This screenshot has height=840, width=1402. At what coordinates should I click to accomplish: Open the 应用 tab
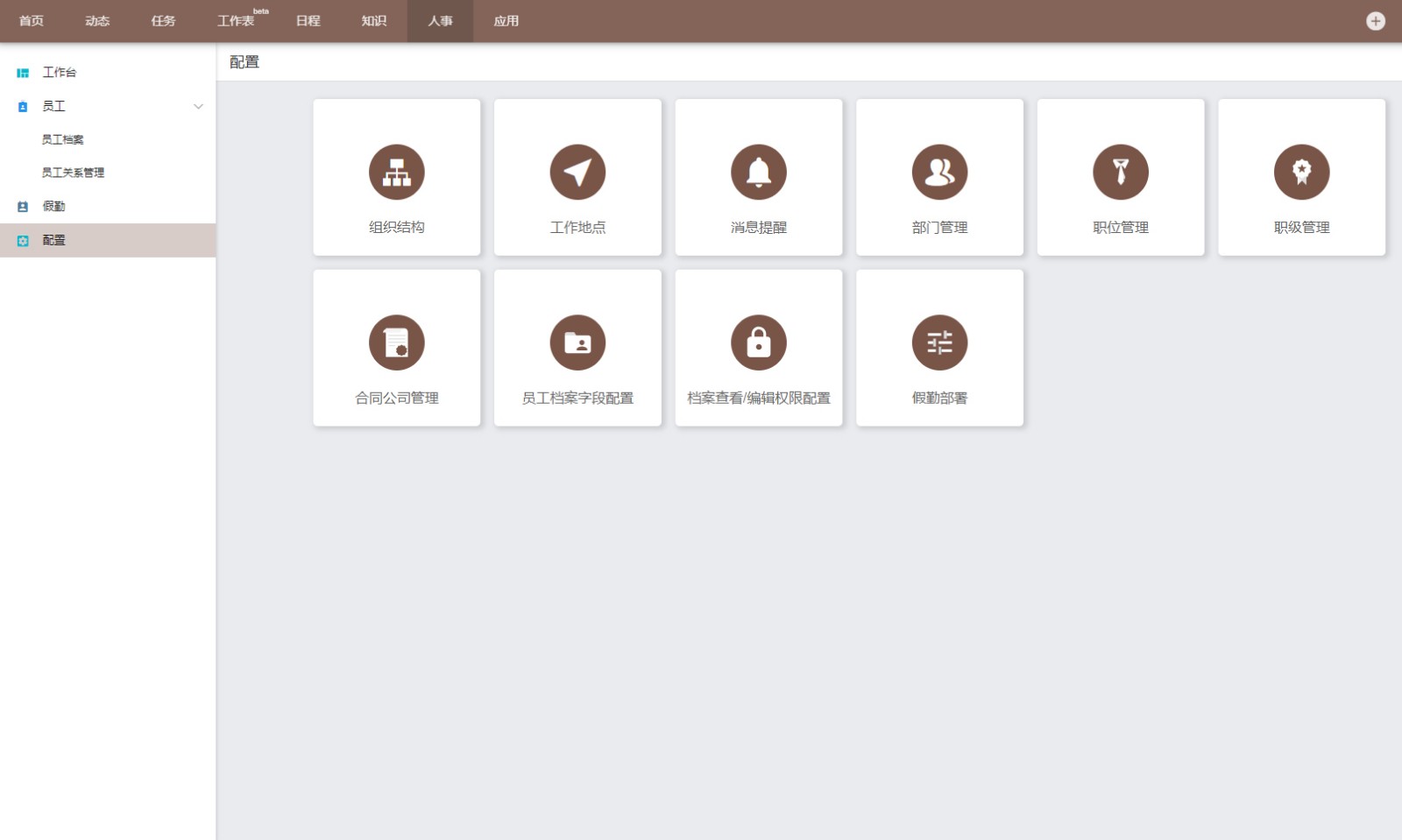click(506, 21)
